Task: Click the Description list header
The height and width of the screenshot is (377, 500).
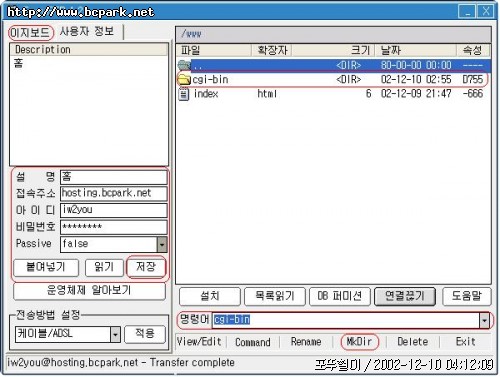Action: pos(89,50)
